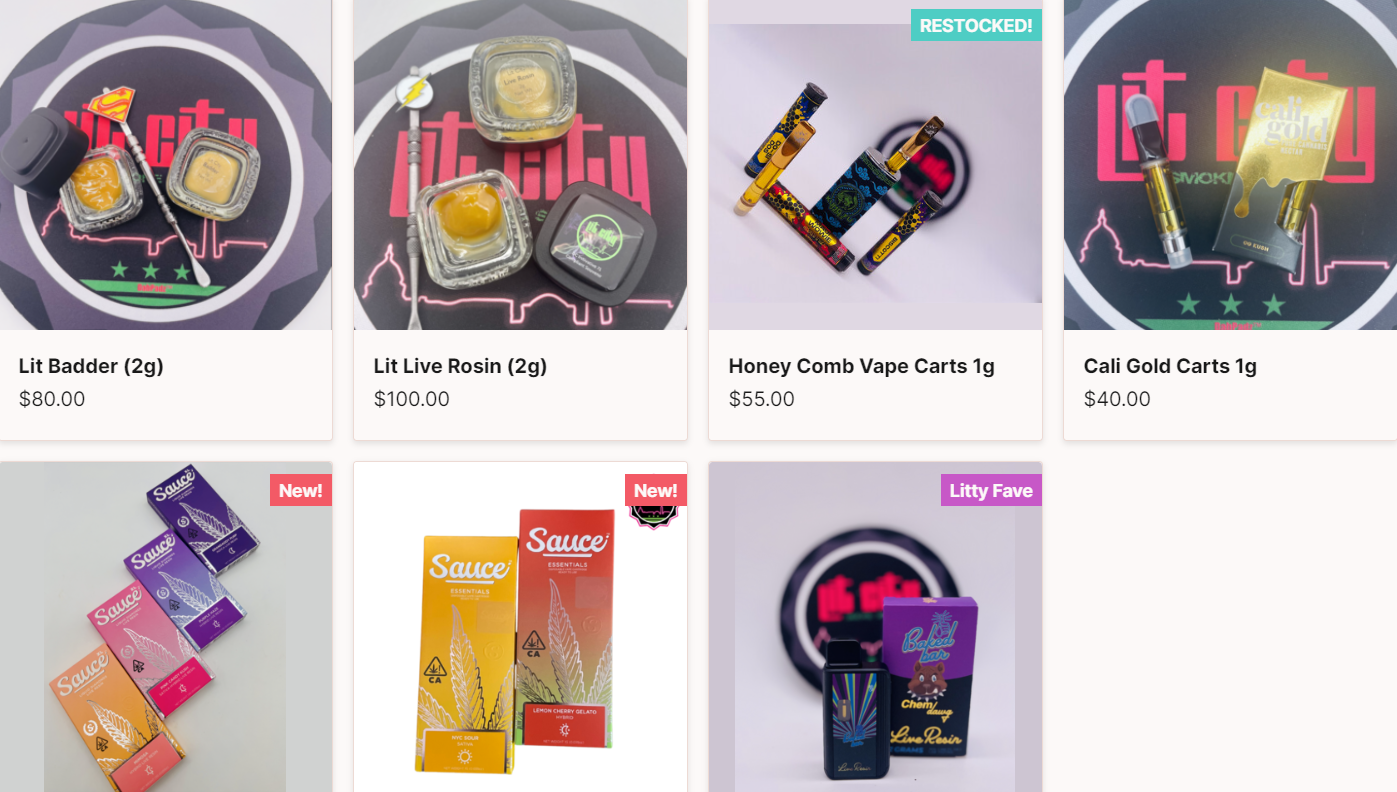Click the $40.00 price under Cali Gold Carts

[1117, 399]
